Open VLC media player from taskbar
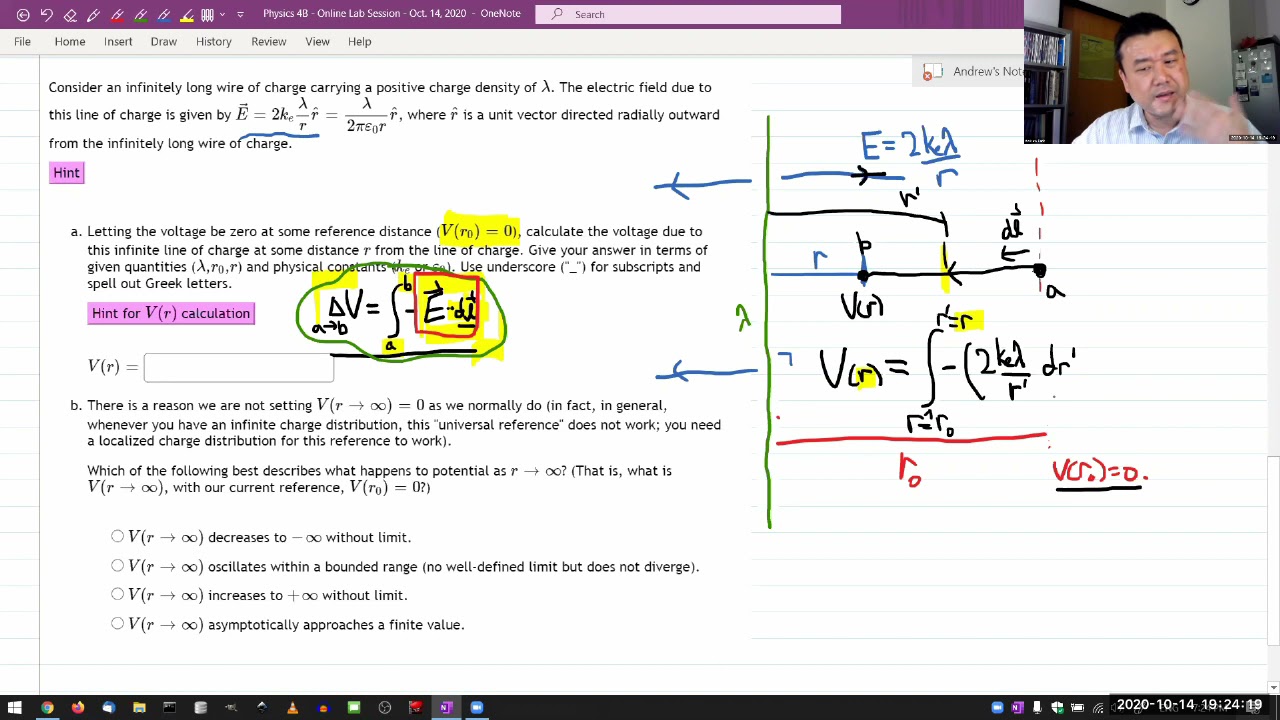The height and width of the screenshot is (720, 1280). click(292, 708)
